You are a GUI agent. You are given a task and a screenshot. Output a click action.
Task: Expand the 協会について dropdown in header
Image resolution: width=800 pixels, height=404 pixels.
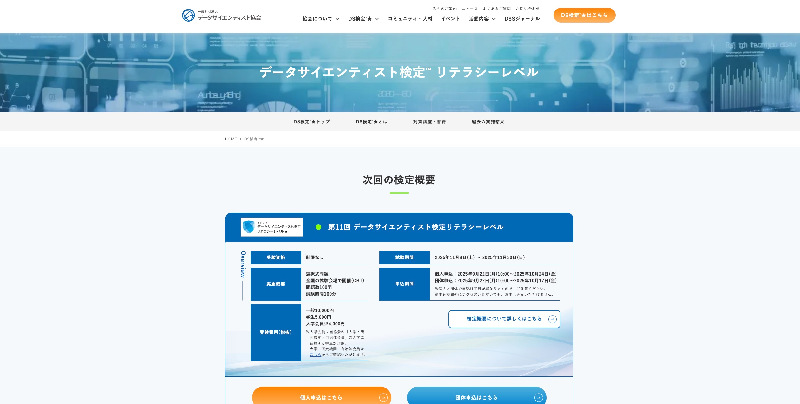tap(321, 18)
